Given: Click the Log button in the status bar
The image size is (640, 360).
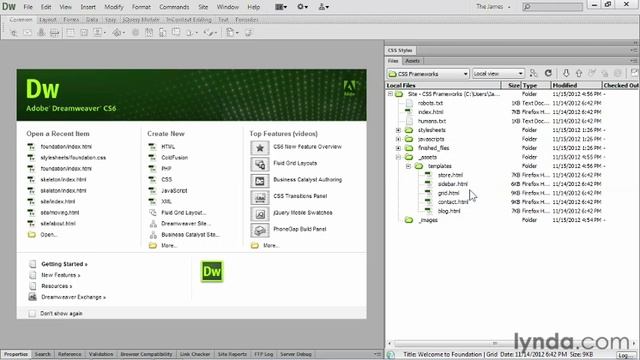Looking at the screenshot, I should [625, 355].
